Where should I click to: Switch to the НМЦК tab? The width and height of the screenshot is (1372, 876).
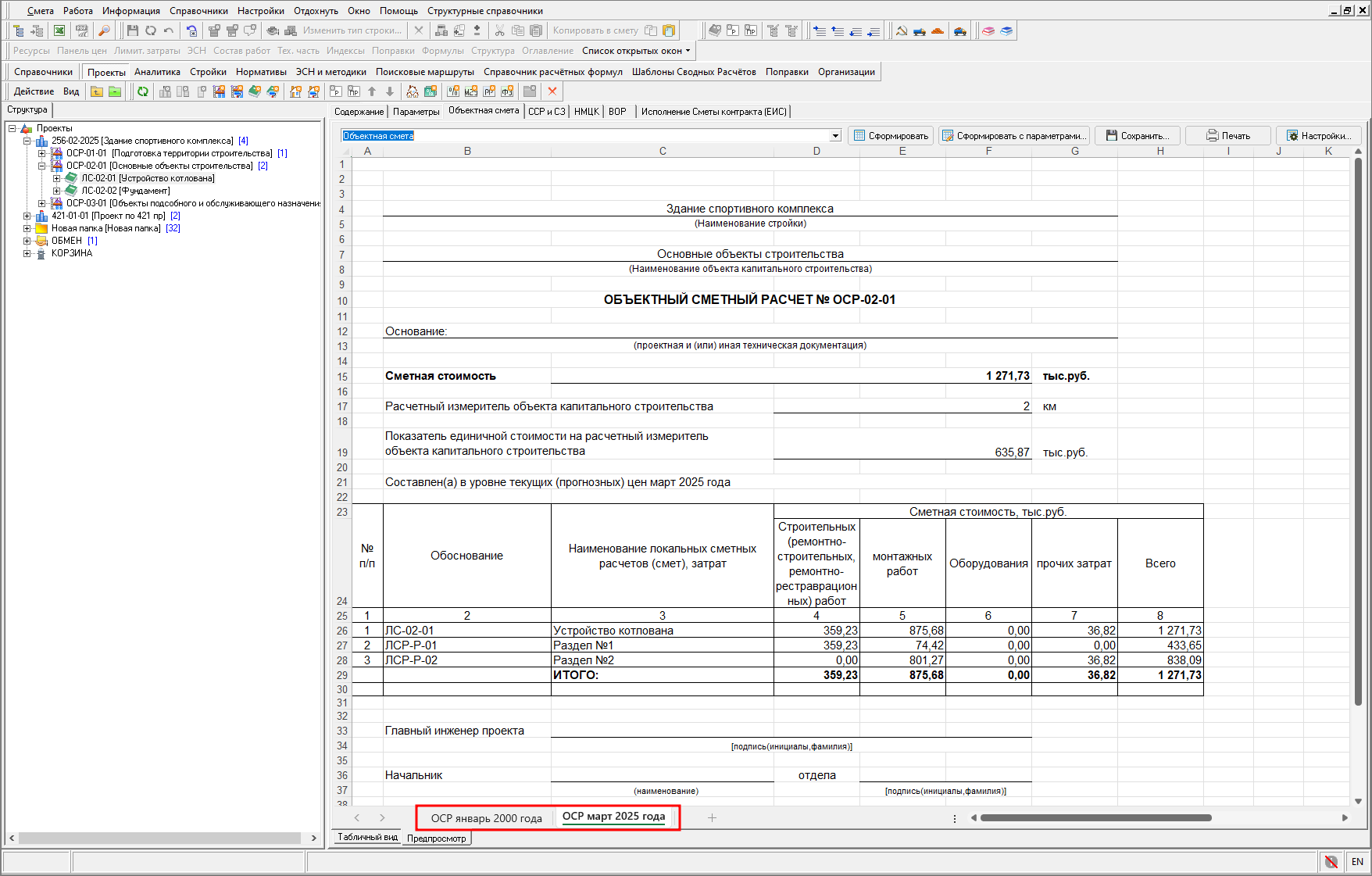pos(586,112)
